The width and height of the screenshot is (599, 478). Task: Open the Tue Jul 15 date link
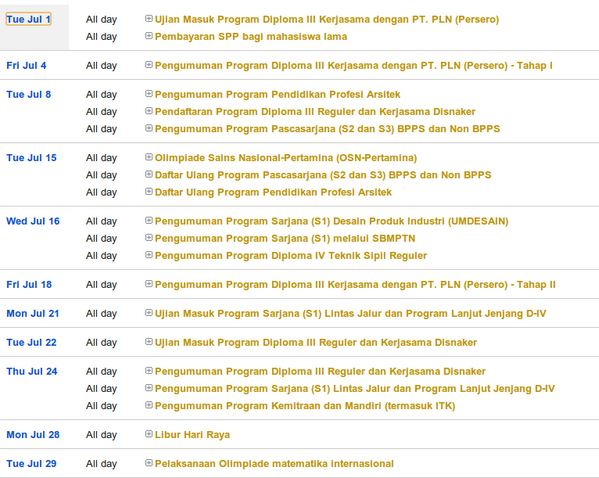coord(31,158)
